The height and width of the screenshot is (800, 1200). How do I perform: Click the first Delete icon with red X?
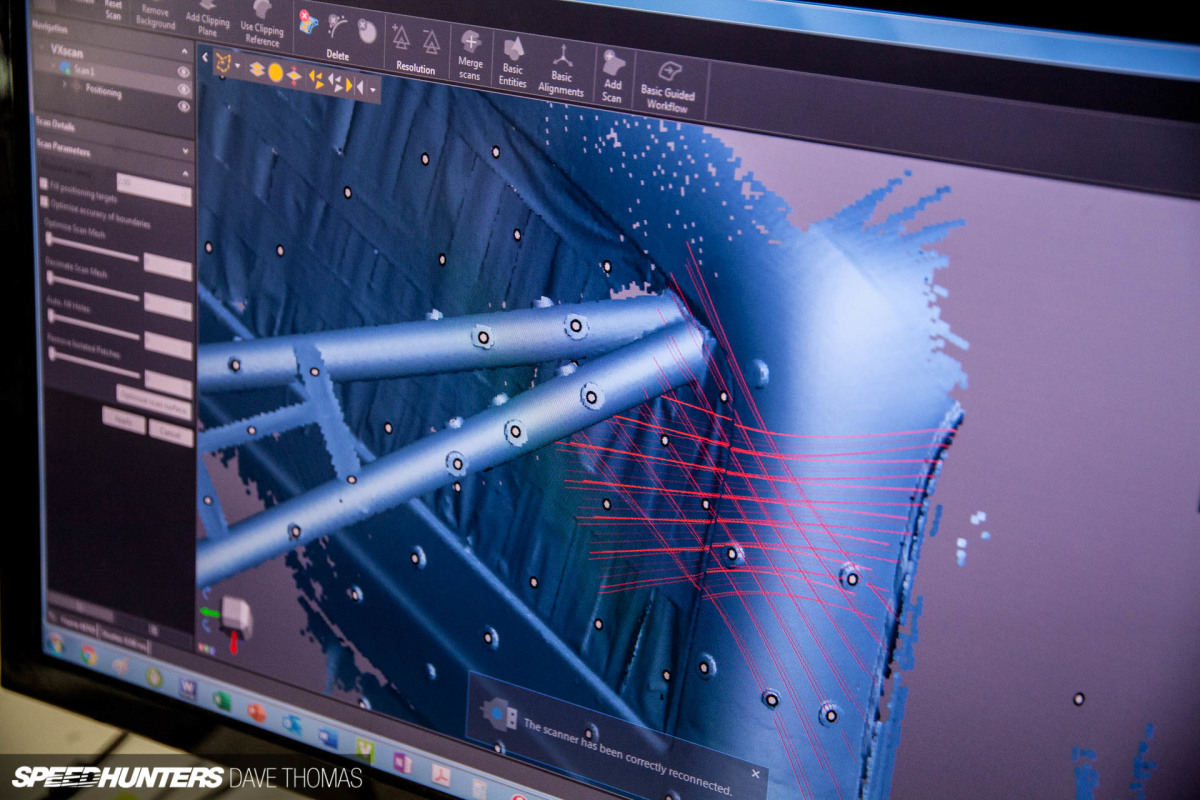coord(308,23)
